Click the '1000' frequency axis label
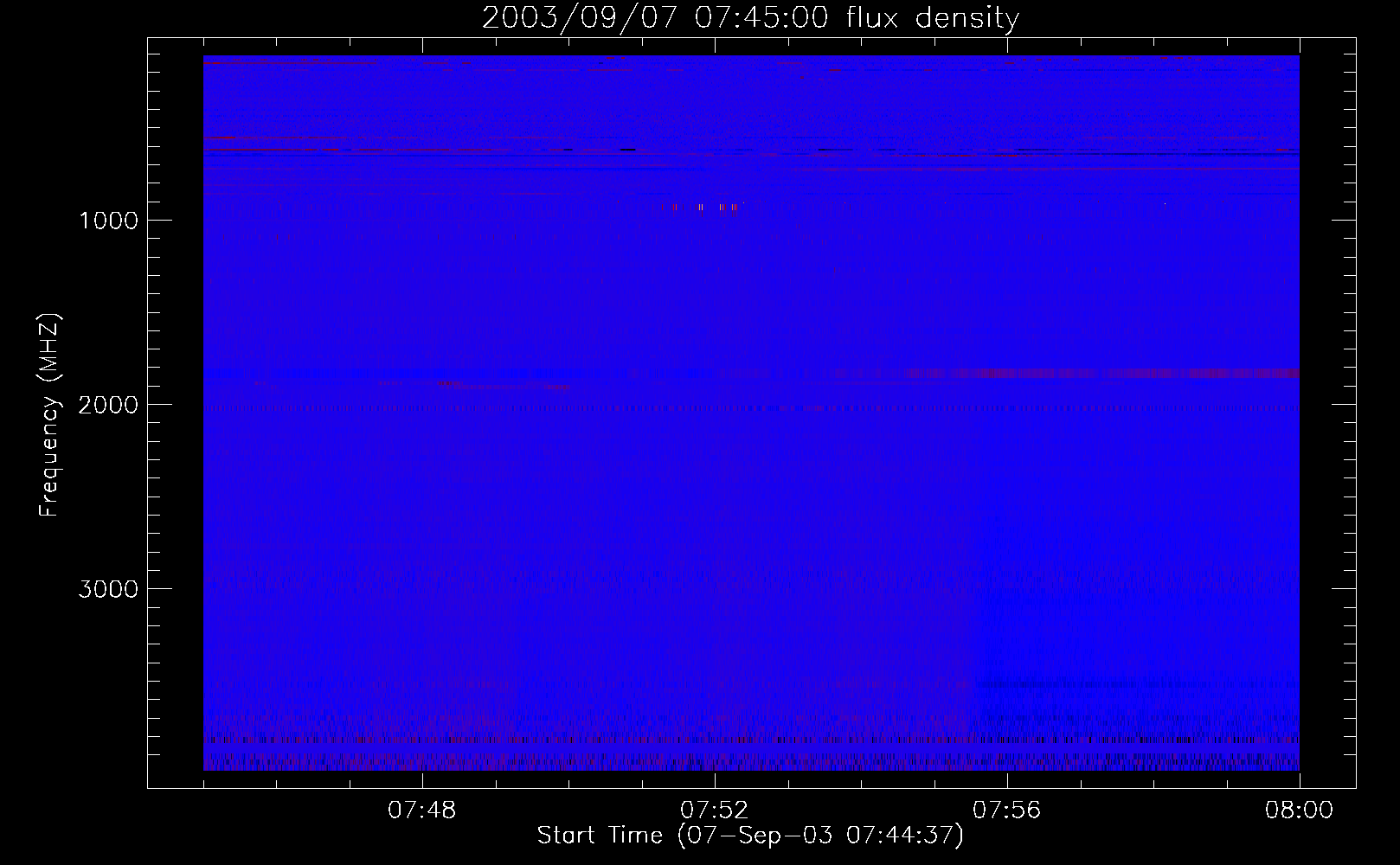Screen dimensions: 1400x865 [x=108, y=220]
